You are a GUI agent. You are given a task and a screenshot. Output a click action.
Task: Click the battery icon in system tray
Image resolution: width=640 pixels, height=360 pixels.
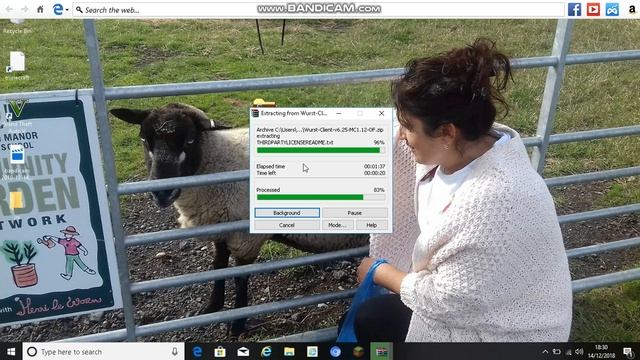pos(556,351)
